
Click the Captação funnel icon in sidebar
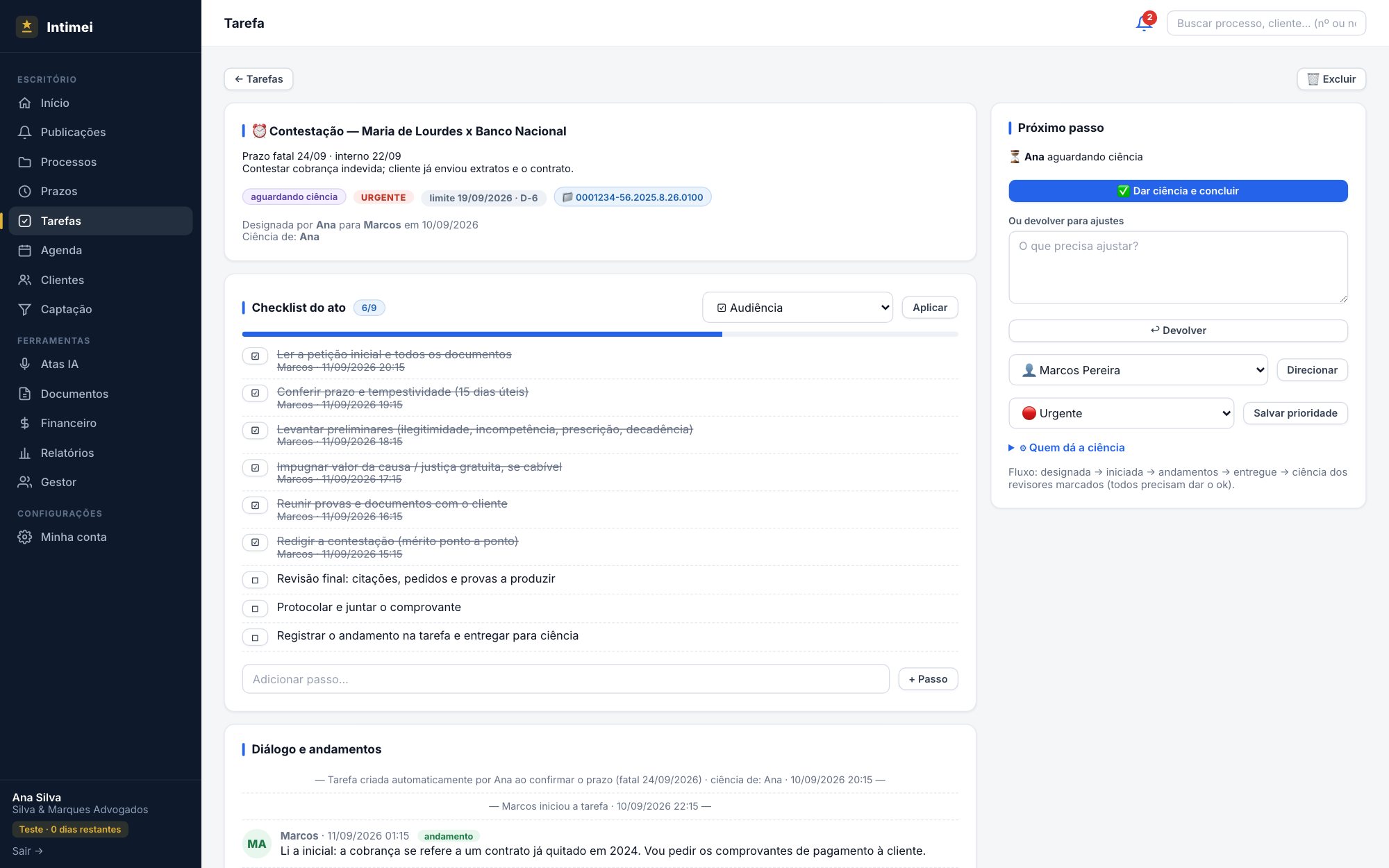point(25,309)
